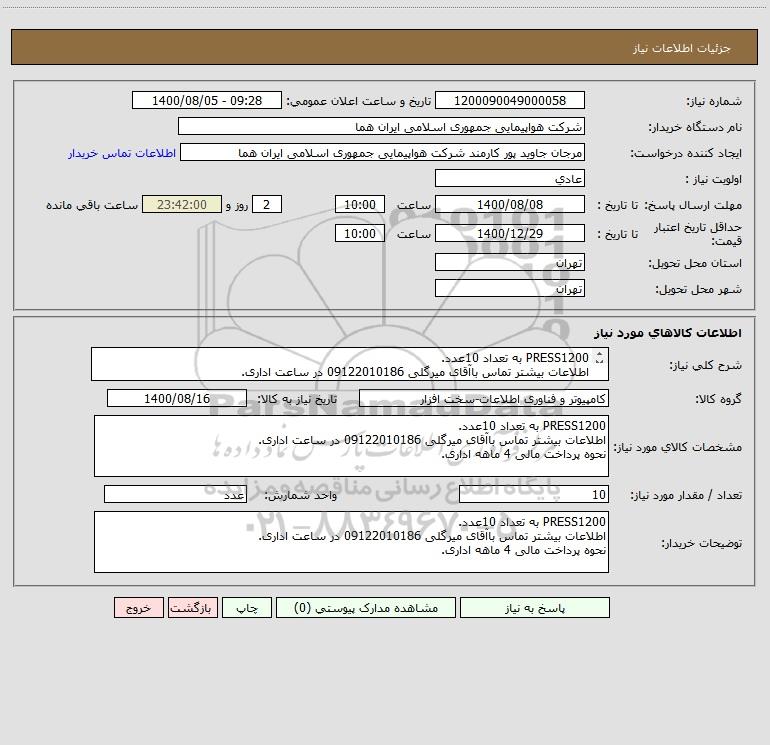Click the 'واحد شمارش:' label
This screenshot has height=745, width=770.
point(301,495)
